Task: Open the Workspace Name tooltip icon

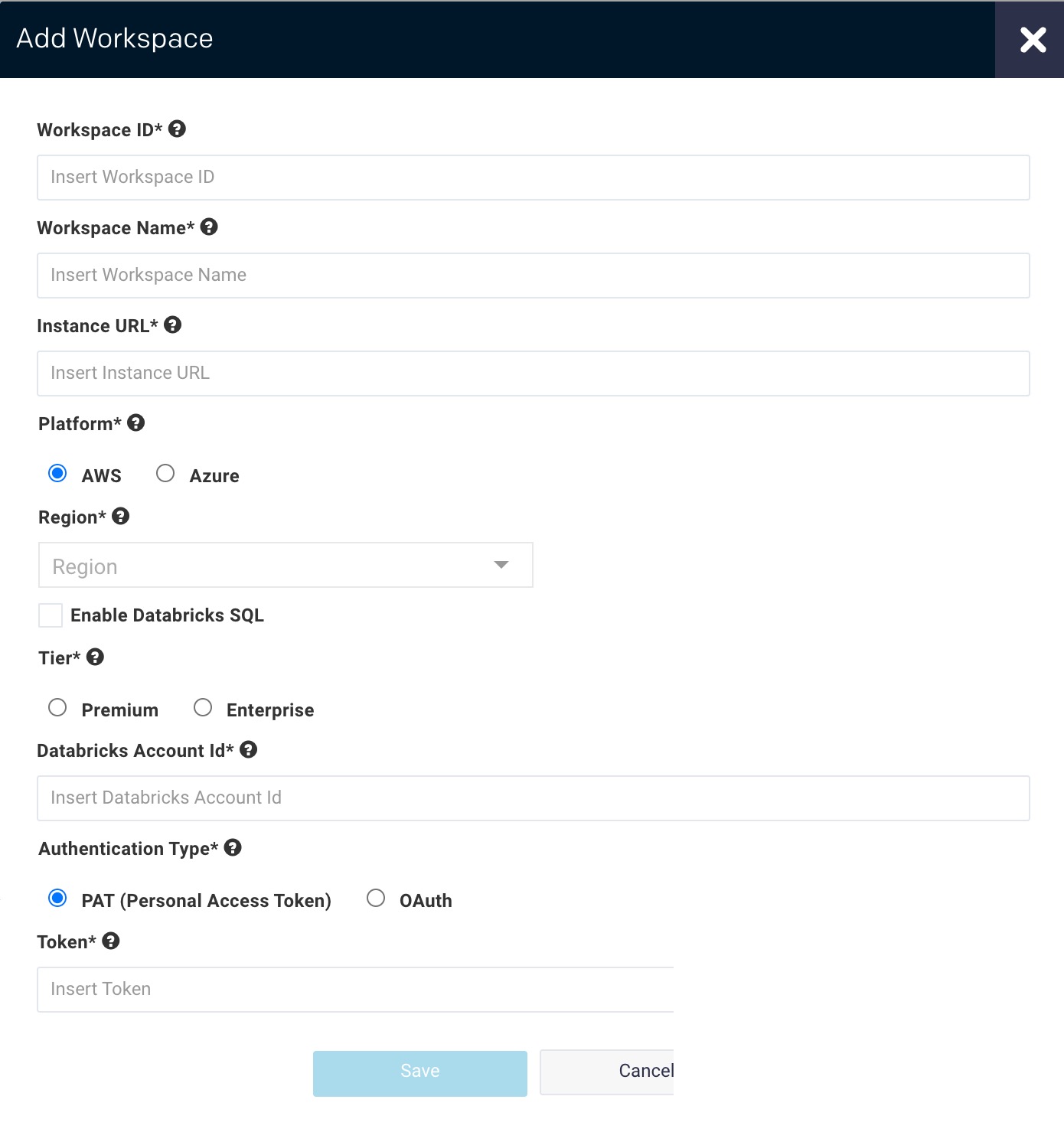Action: click(210, 227)
